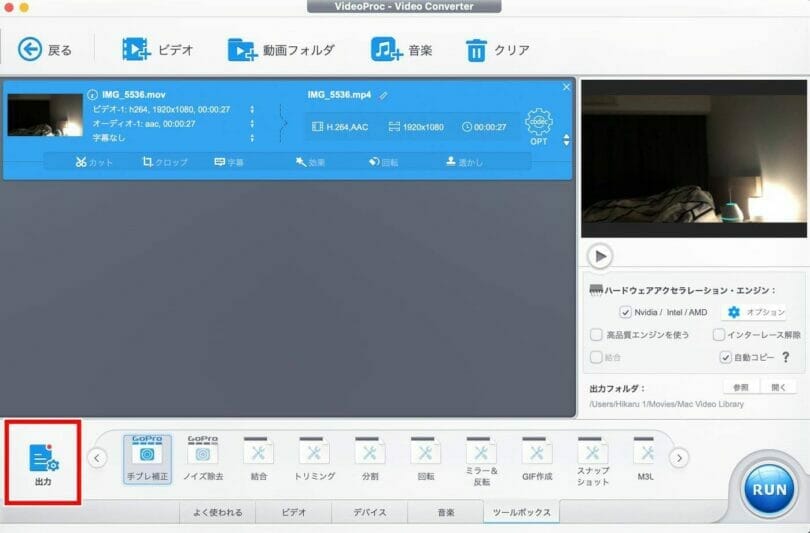Select the ミラー&反転 mirror flip tool
The image size is (810, 533).
pyautogui.click(x=481, y=461)
